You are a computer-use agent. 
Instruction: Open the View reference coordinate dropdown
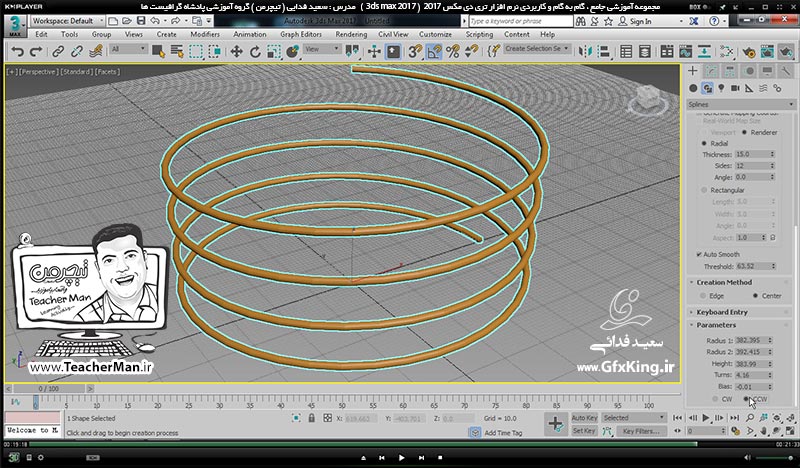click(x=321, y=49)
